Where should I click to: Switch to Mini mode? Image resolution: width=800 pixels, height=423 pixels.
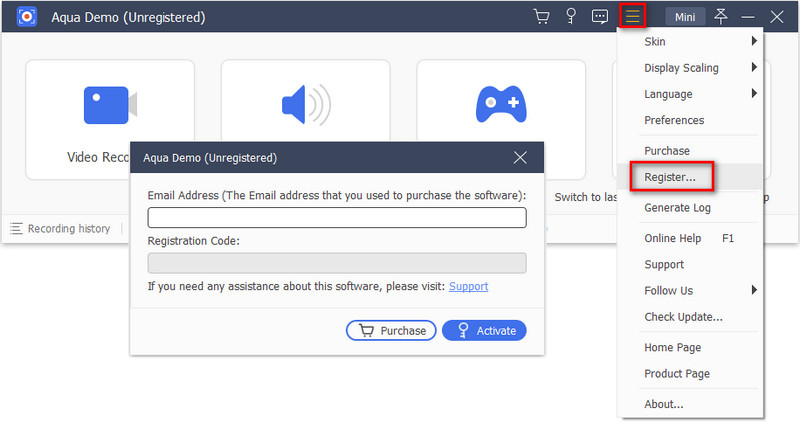[685, 17]
